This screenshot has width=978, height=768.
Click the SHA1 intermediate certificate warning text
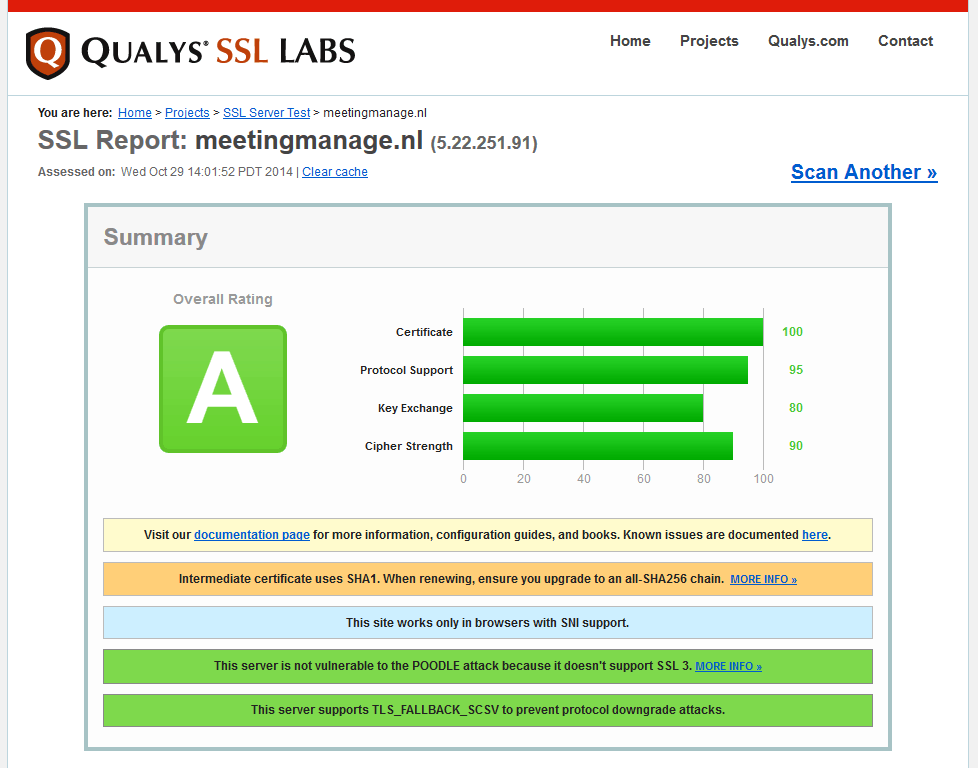(451, 579)
